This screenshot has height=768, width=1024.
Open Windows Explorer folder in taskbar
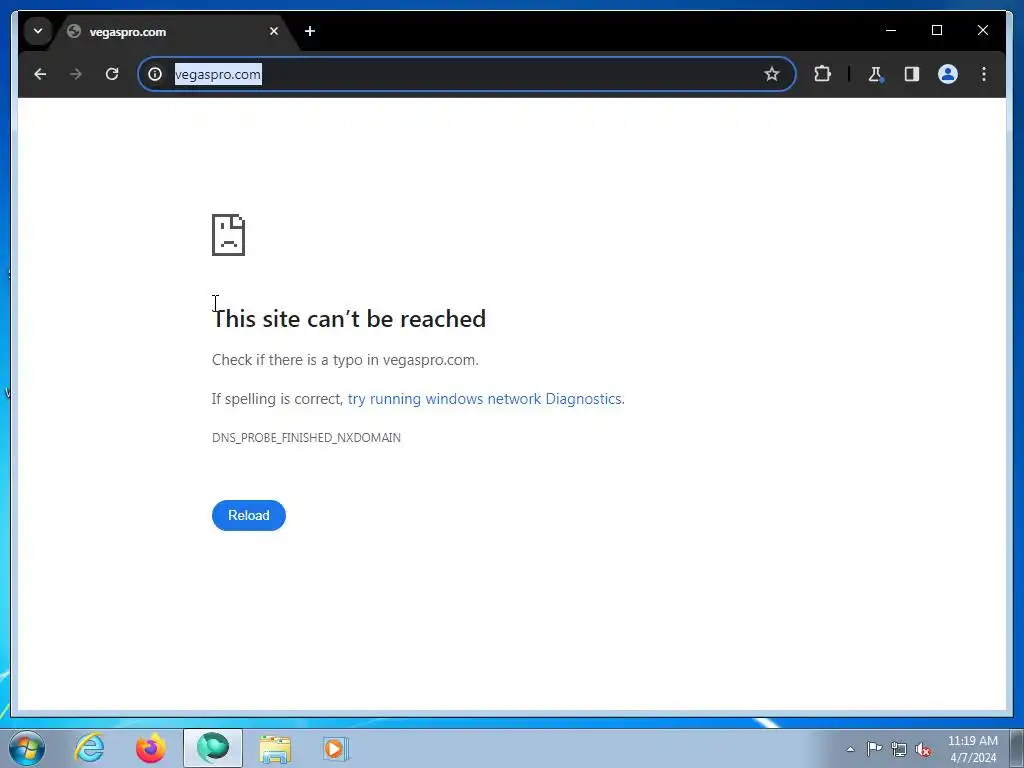pos(275,748)
